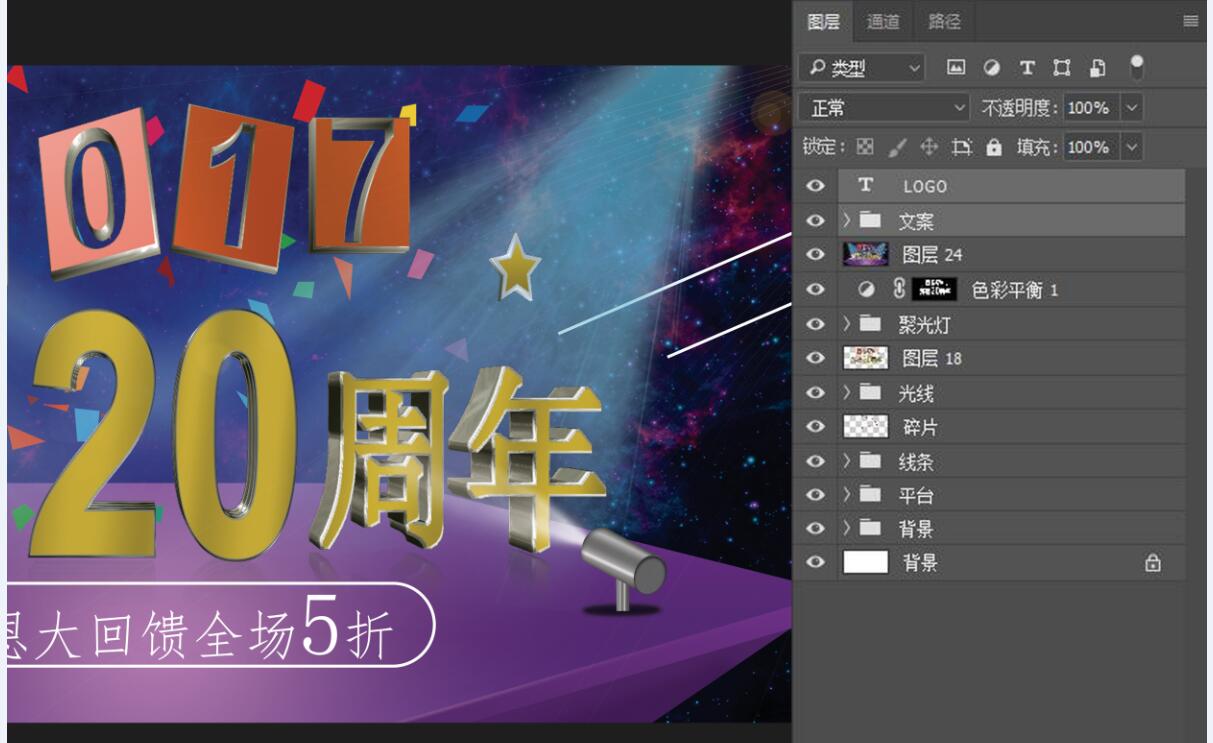Expand the 平台 group

(847, 495)
